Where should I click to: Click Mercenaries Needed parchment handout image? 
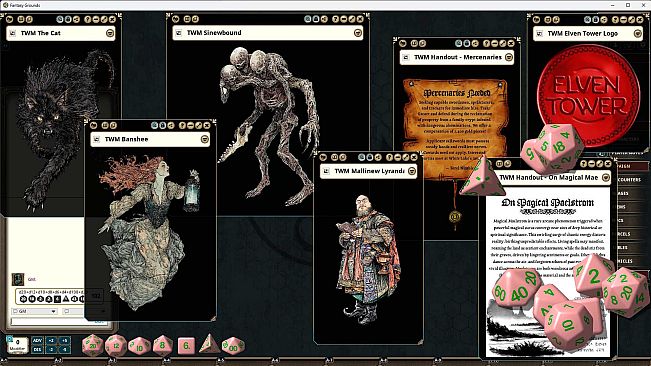pos(455,128)
